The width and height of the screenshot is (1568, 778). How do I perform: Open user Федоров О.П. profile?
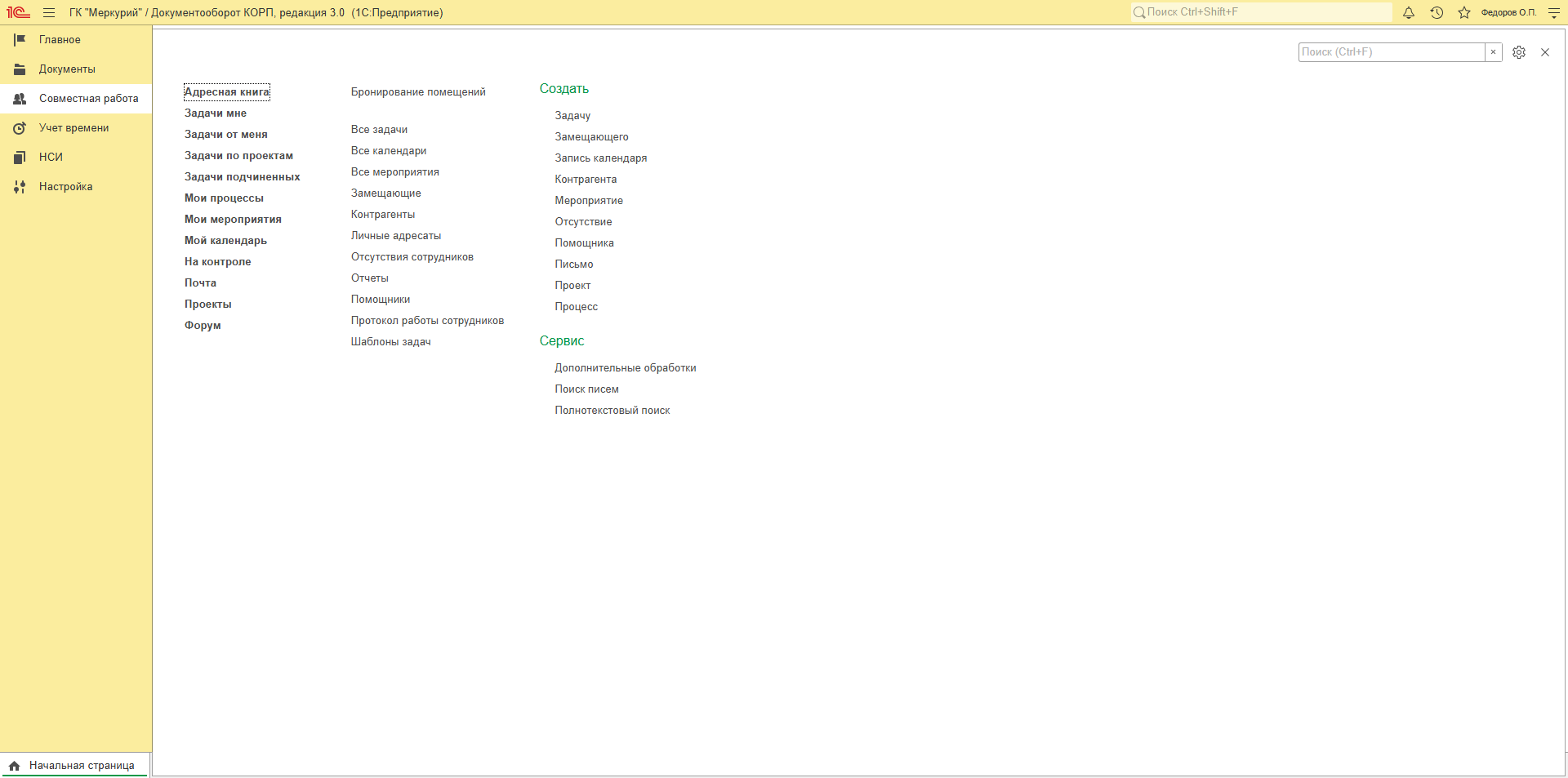(x=1508, y=12)
